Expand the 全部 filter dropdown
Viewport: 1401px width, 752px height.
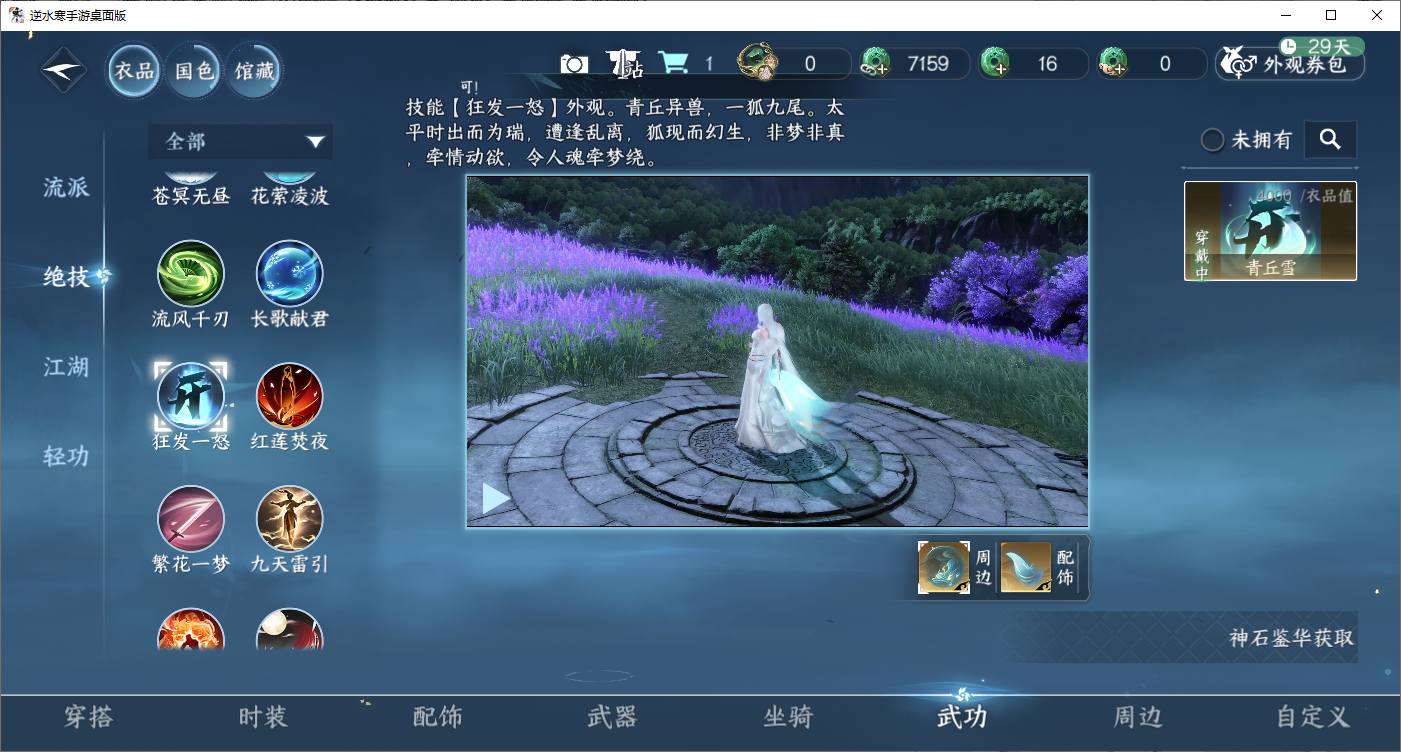pos(240,142)
